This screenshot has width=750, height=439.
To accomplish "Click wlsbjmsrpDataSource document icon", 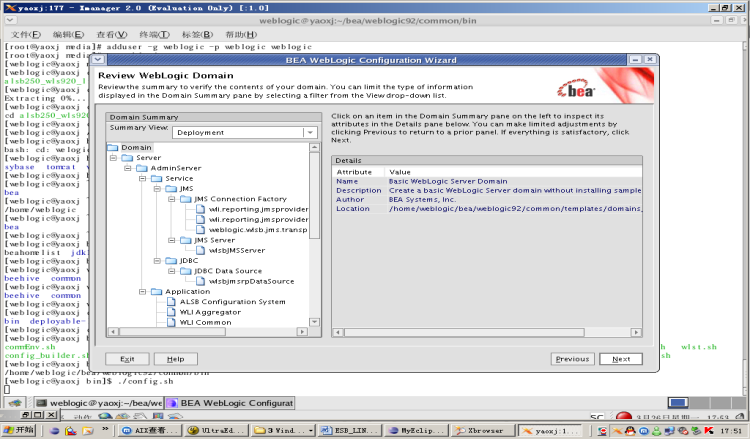I will pyautogui.click(x=201, y=281).
